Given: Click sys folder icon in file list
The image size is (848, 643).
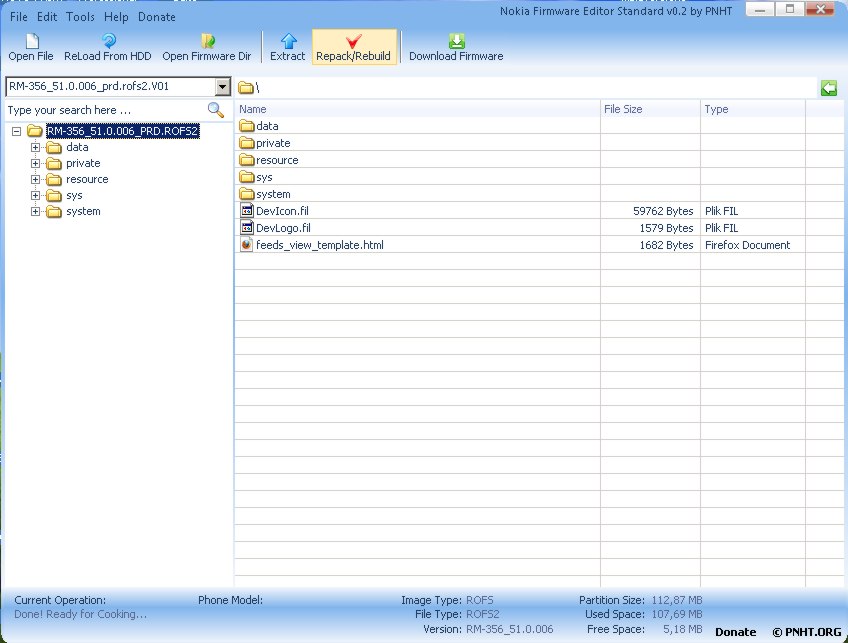Looking at the screenshot, I should tap(247, 177).
